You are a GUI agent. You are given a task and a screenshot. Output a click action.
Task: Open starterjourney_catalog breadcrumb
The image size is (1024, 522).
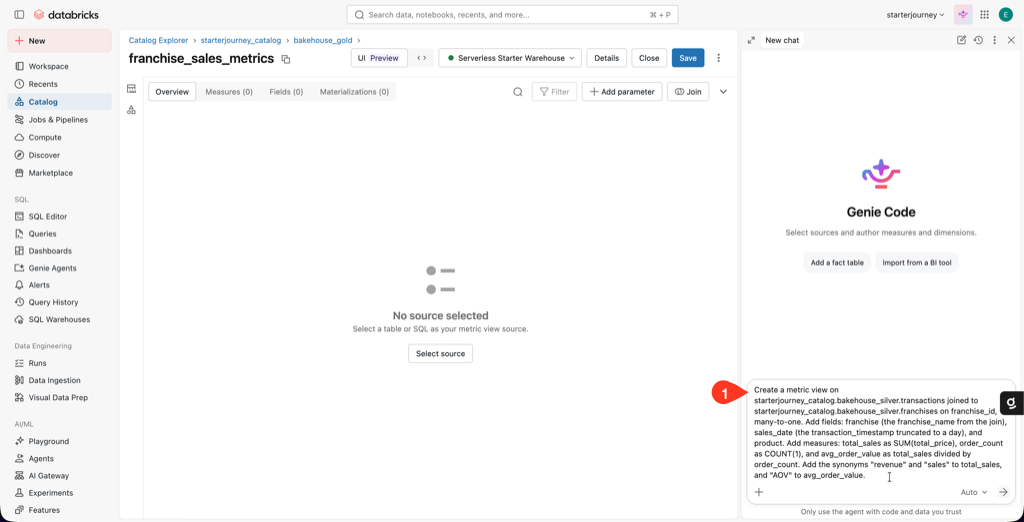coord(240,41)
